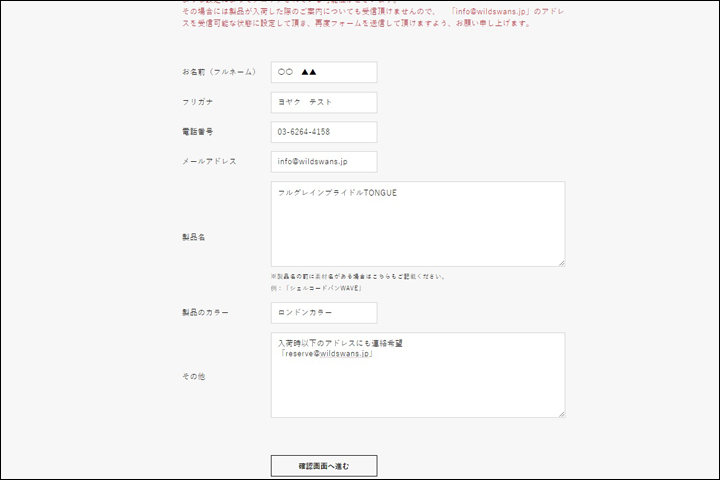Click the メールアドレス email field
Screen dimensions: 720x480
click(323, 162)
